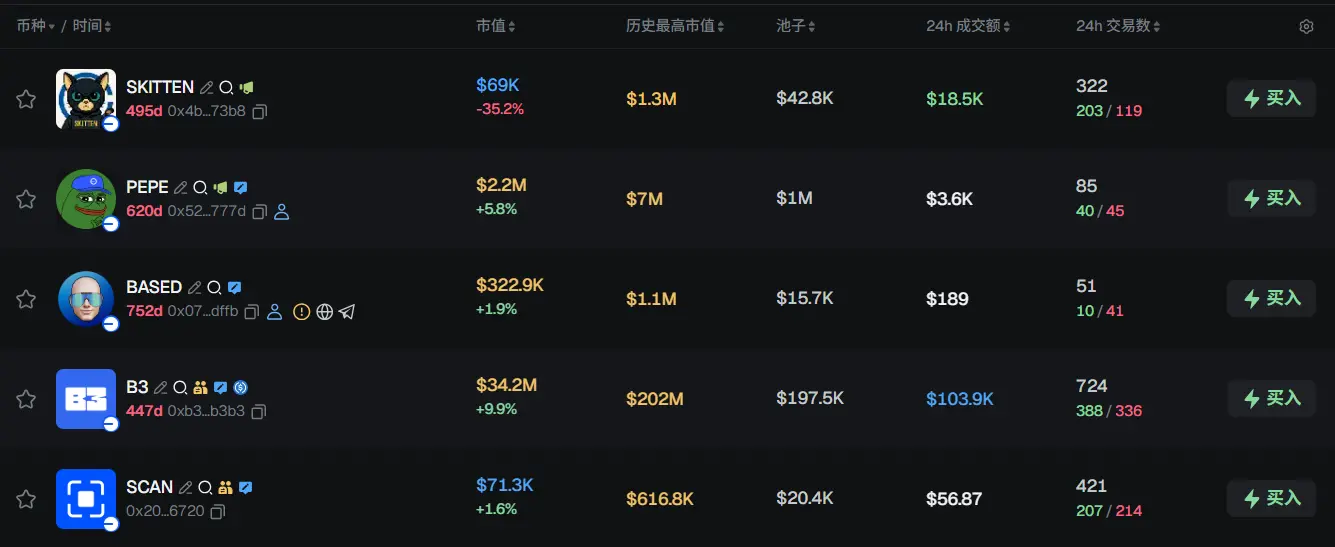
Task: Sort by 池子 column header
Action: (796, 26)
